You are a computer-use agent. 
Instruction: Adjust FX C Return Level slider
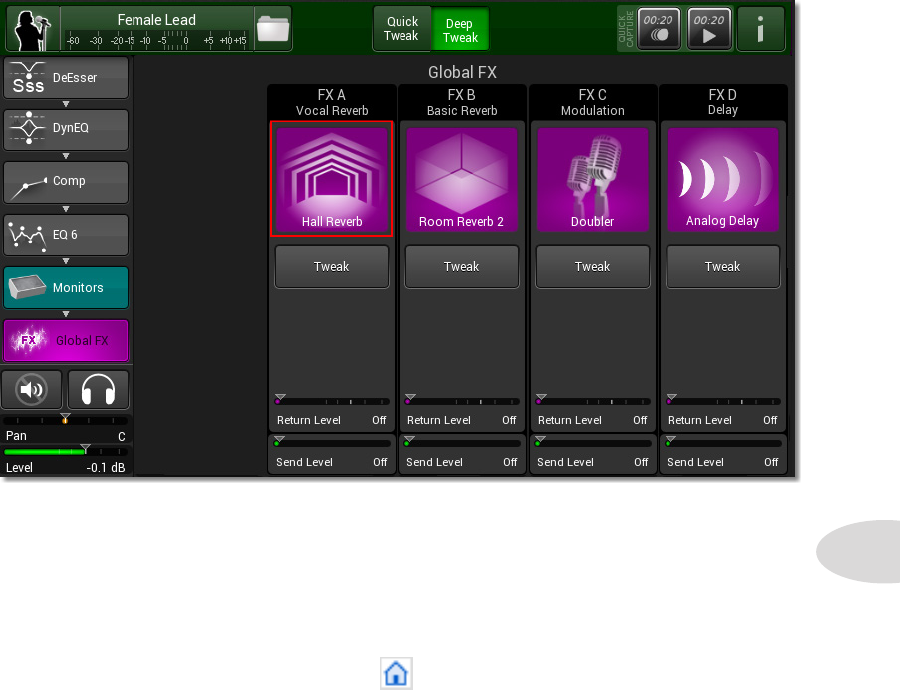[593, 401]
